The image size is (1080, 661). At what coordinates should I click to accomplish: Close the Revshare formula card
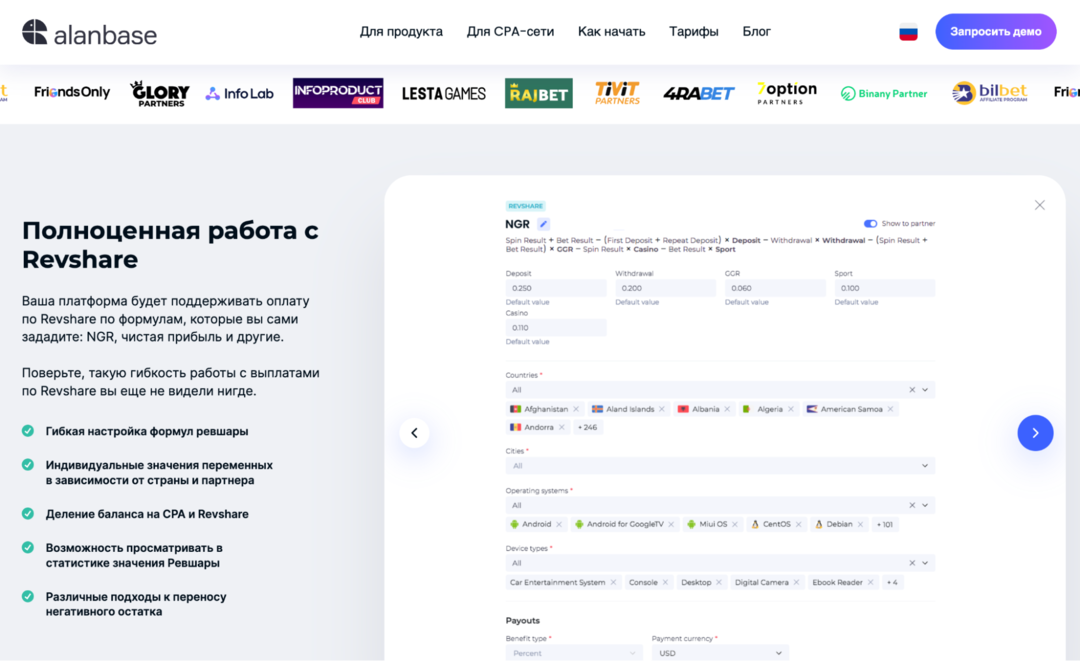click(x=1040, y=204)
